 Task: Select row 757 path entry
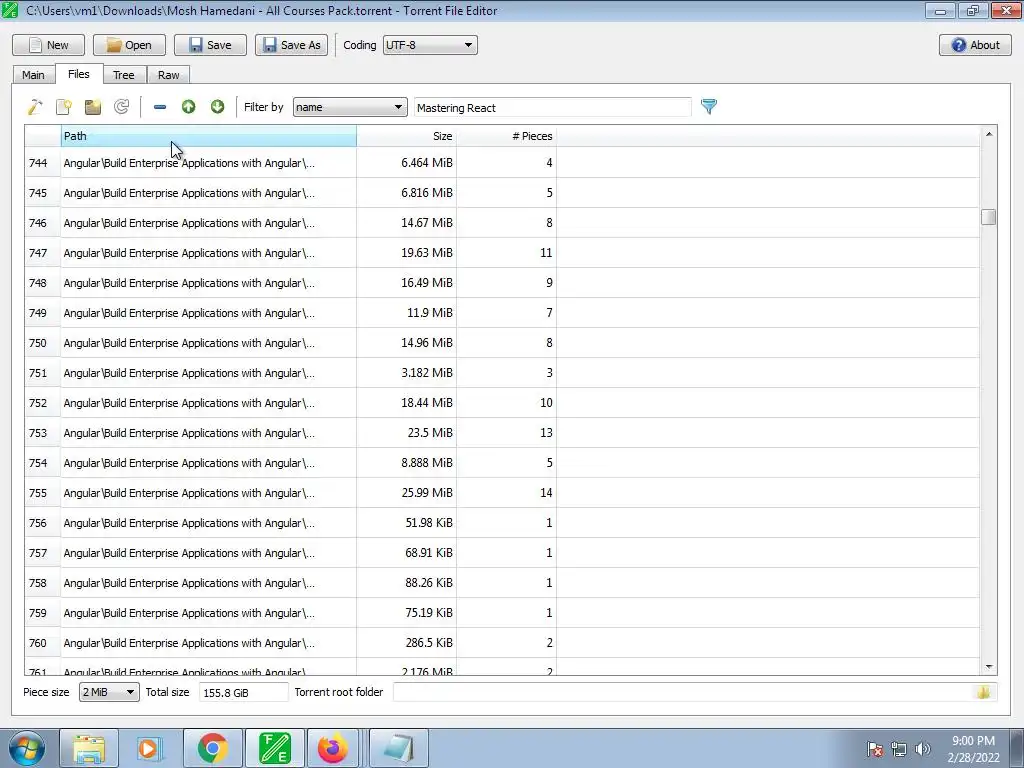click(209, 553)
